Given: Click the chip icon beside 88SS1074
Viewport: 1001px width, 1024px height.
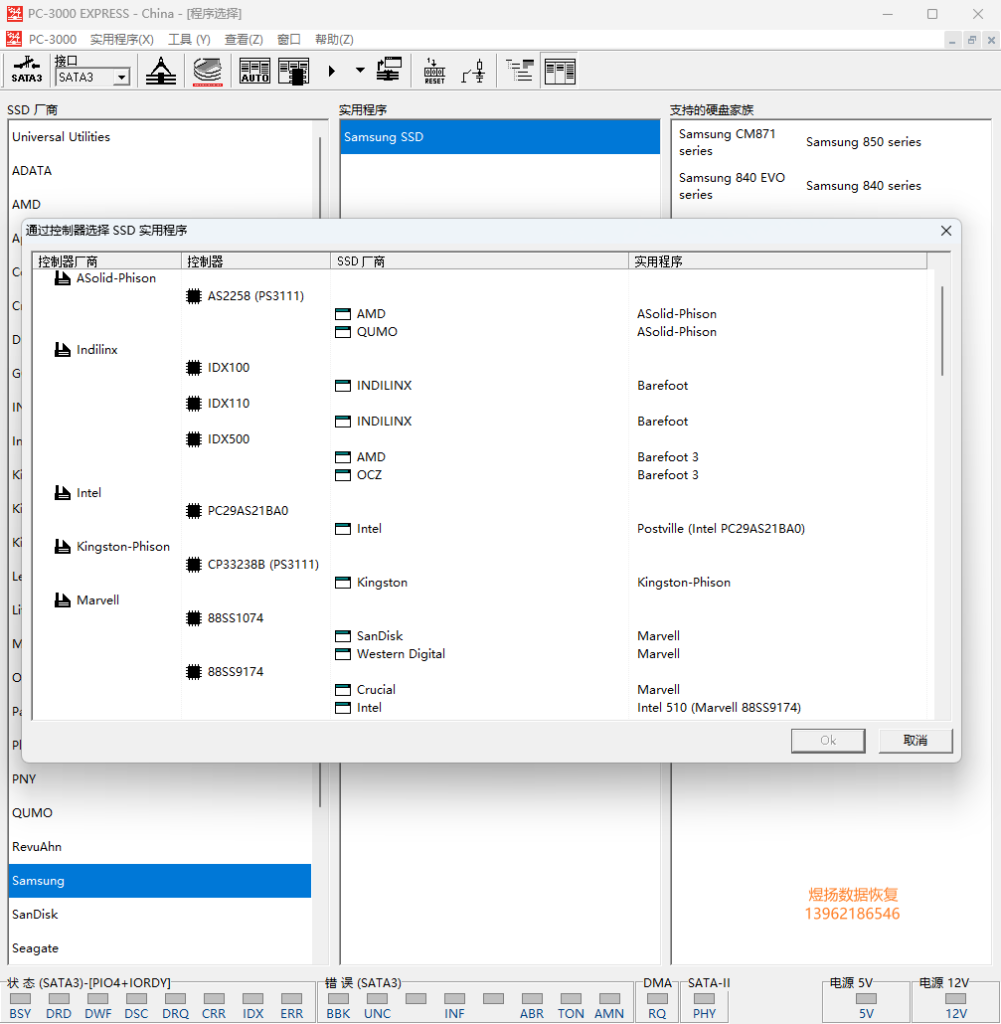Looking at the screenshot, I should pos(194,618).
